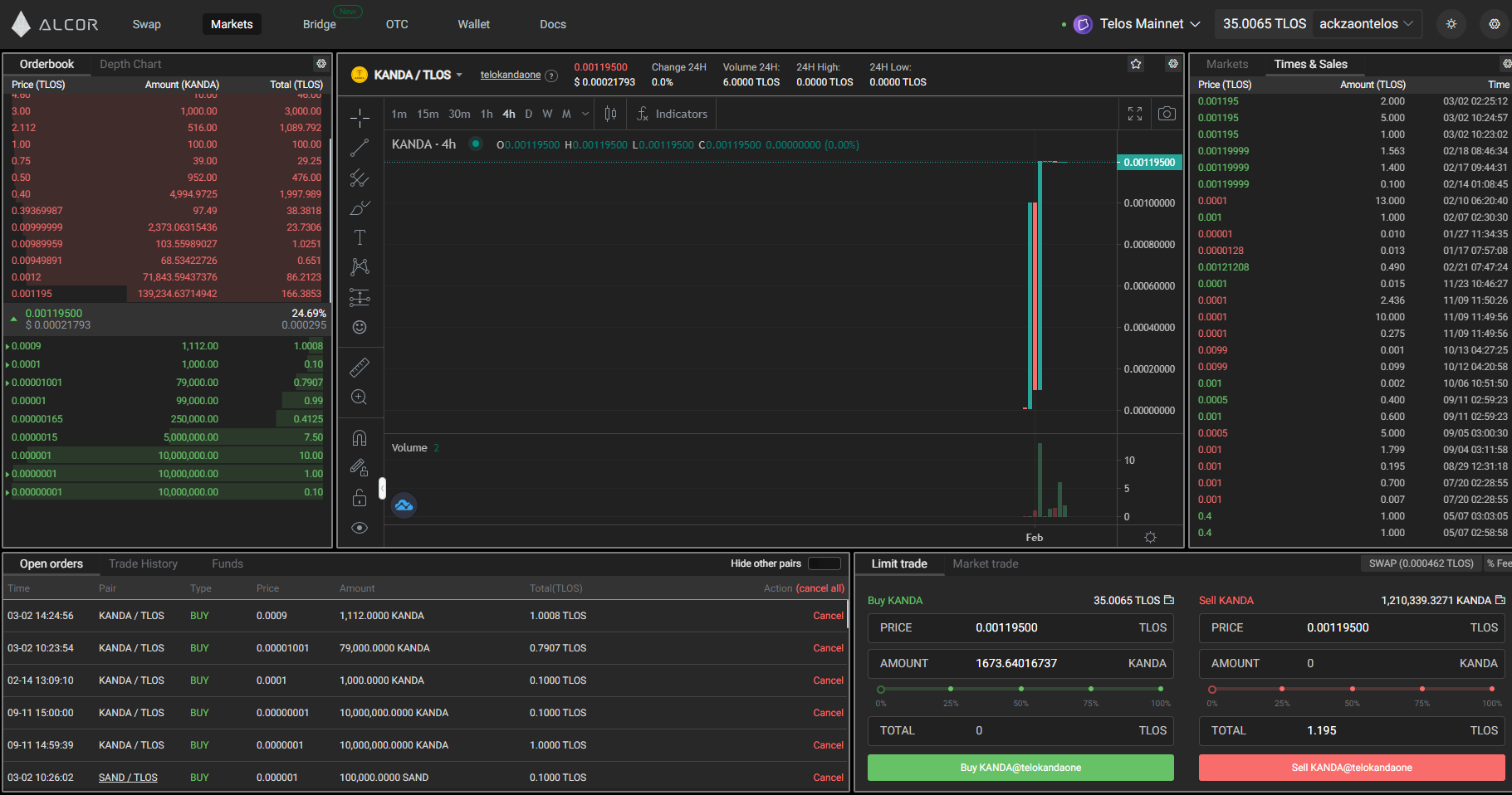Switch to the Markets tab in right panel
Image resolution: width=1512 pixels, height=795 pixels.
click(x=1227, y=64)
